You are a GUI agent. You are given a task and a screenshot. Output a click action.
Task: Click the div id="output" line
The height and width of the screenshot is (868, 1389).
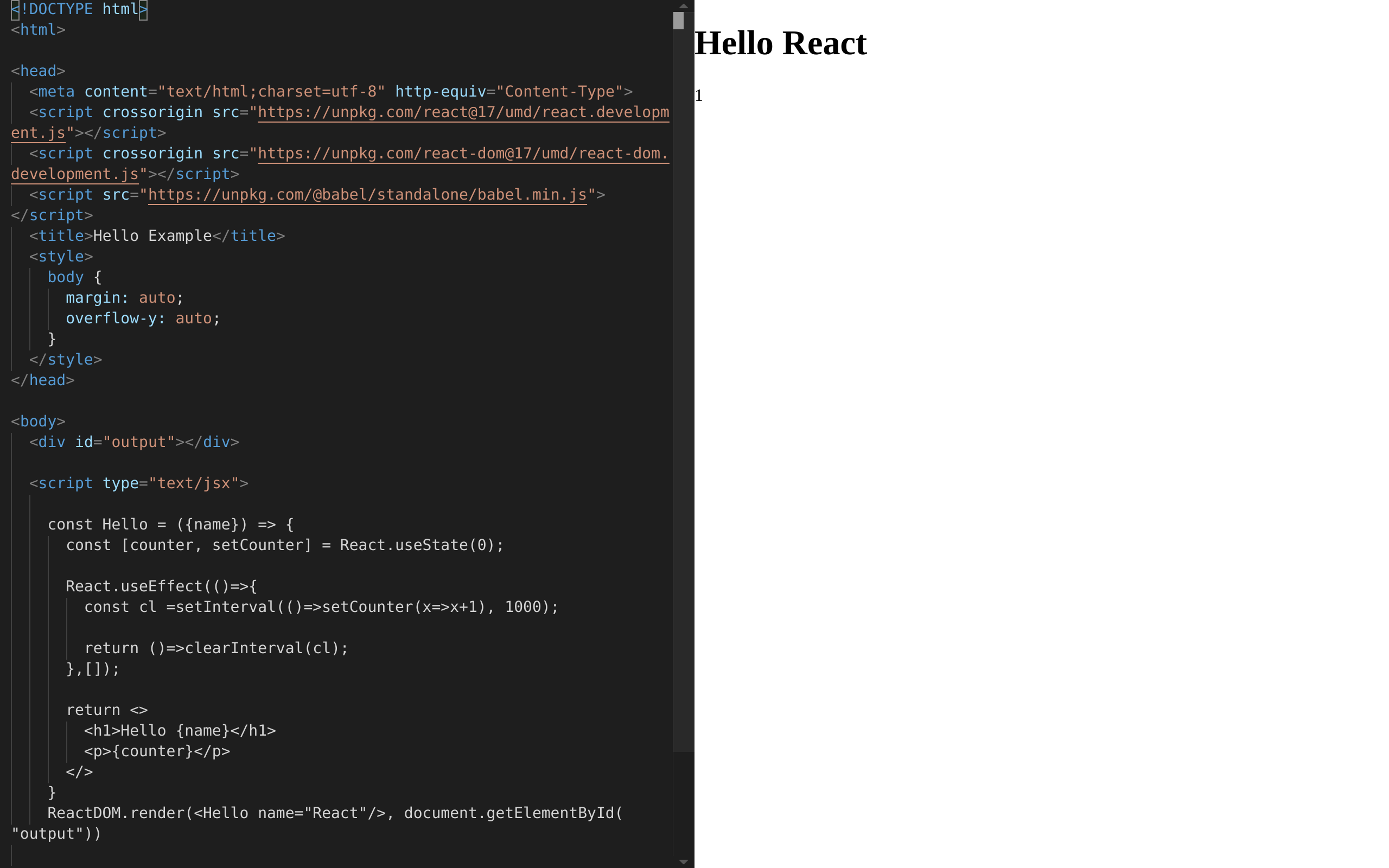[132, 442]
